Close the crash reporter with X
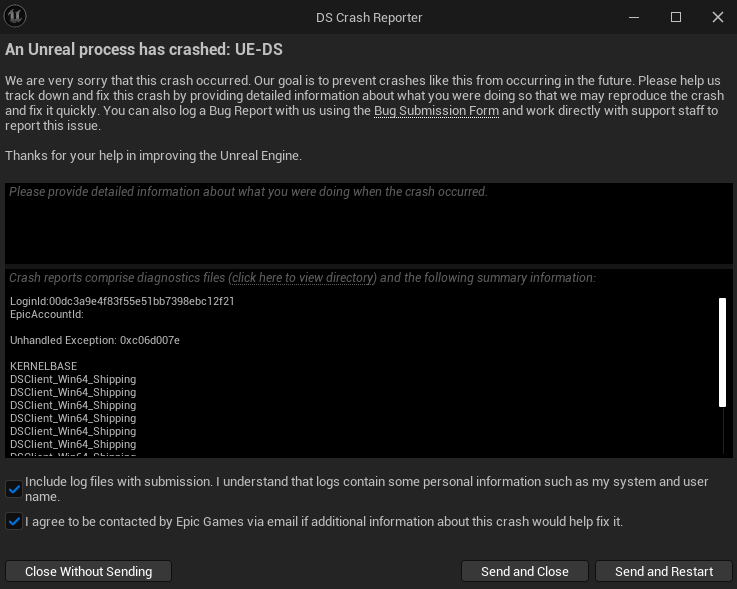The height and width of the screenshot is (589, 737). pyautogui.click(x=718, y=17)
